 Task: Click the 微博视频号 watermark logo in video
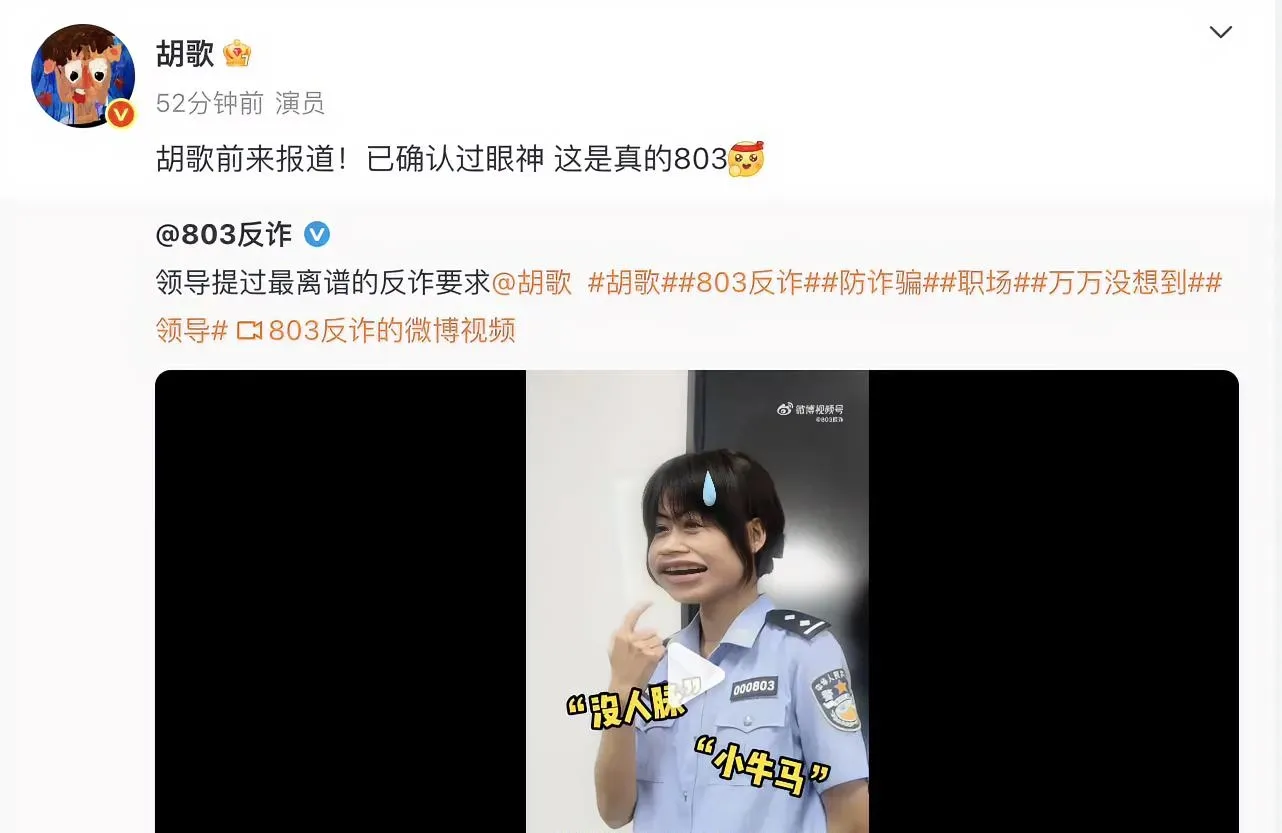(x=810, y=409)
